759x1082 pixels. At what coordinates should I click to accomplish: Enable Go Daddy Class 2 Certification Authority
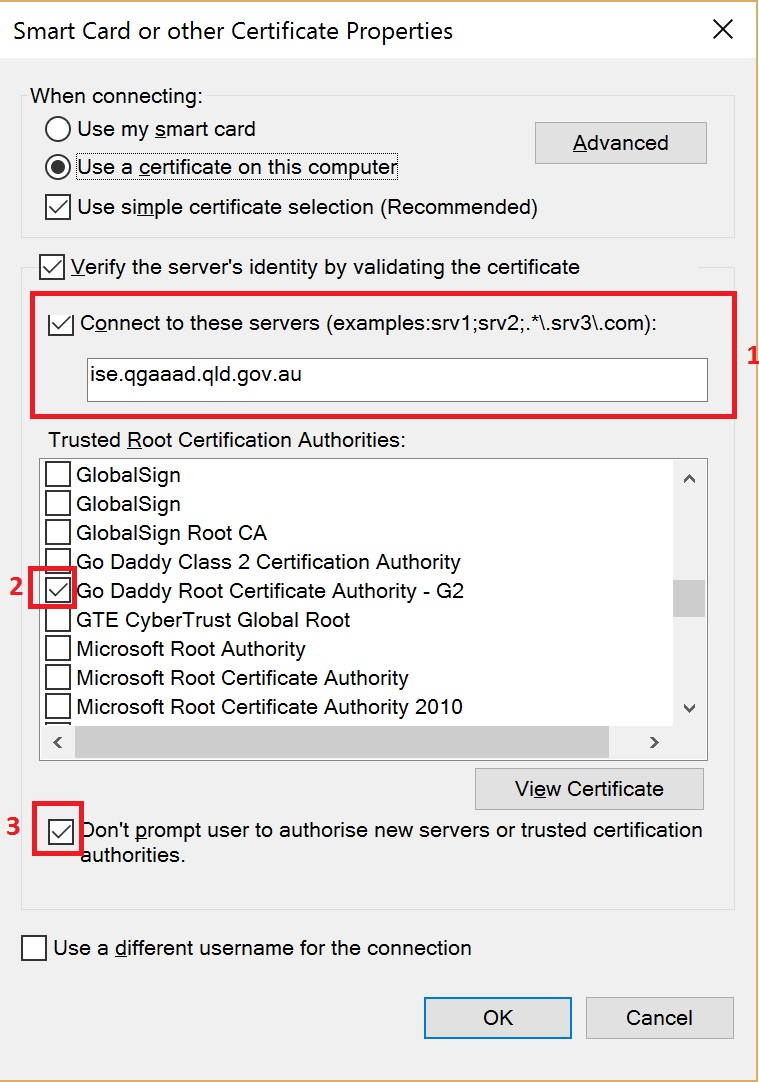click(x=57, y=562)
